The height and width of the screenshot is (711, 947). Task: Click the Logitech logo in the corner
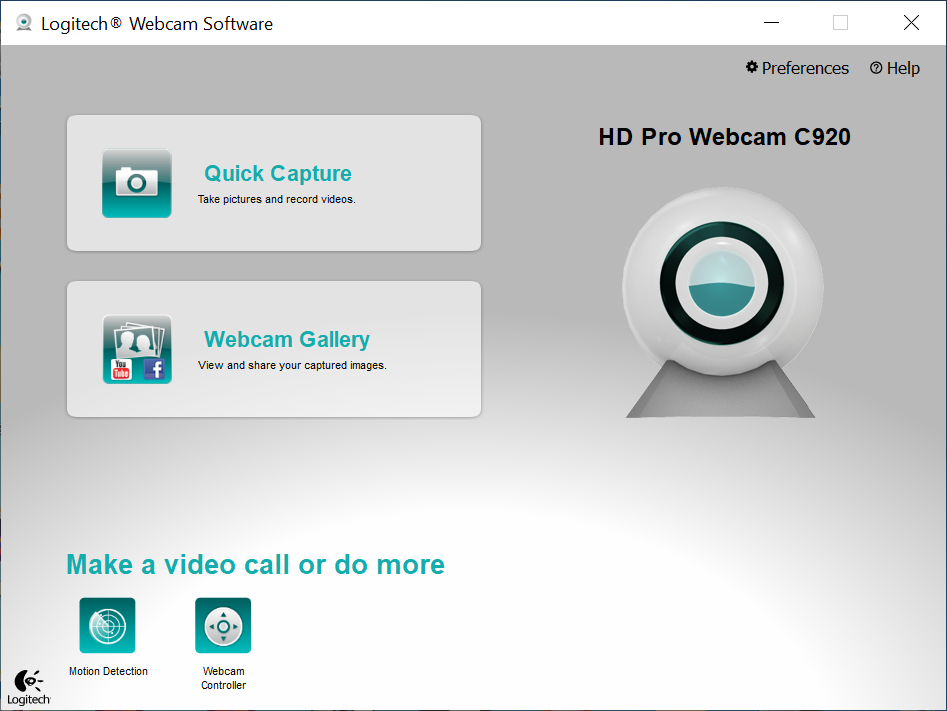click(28, 687)
